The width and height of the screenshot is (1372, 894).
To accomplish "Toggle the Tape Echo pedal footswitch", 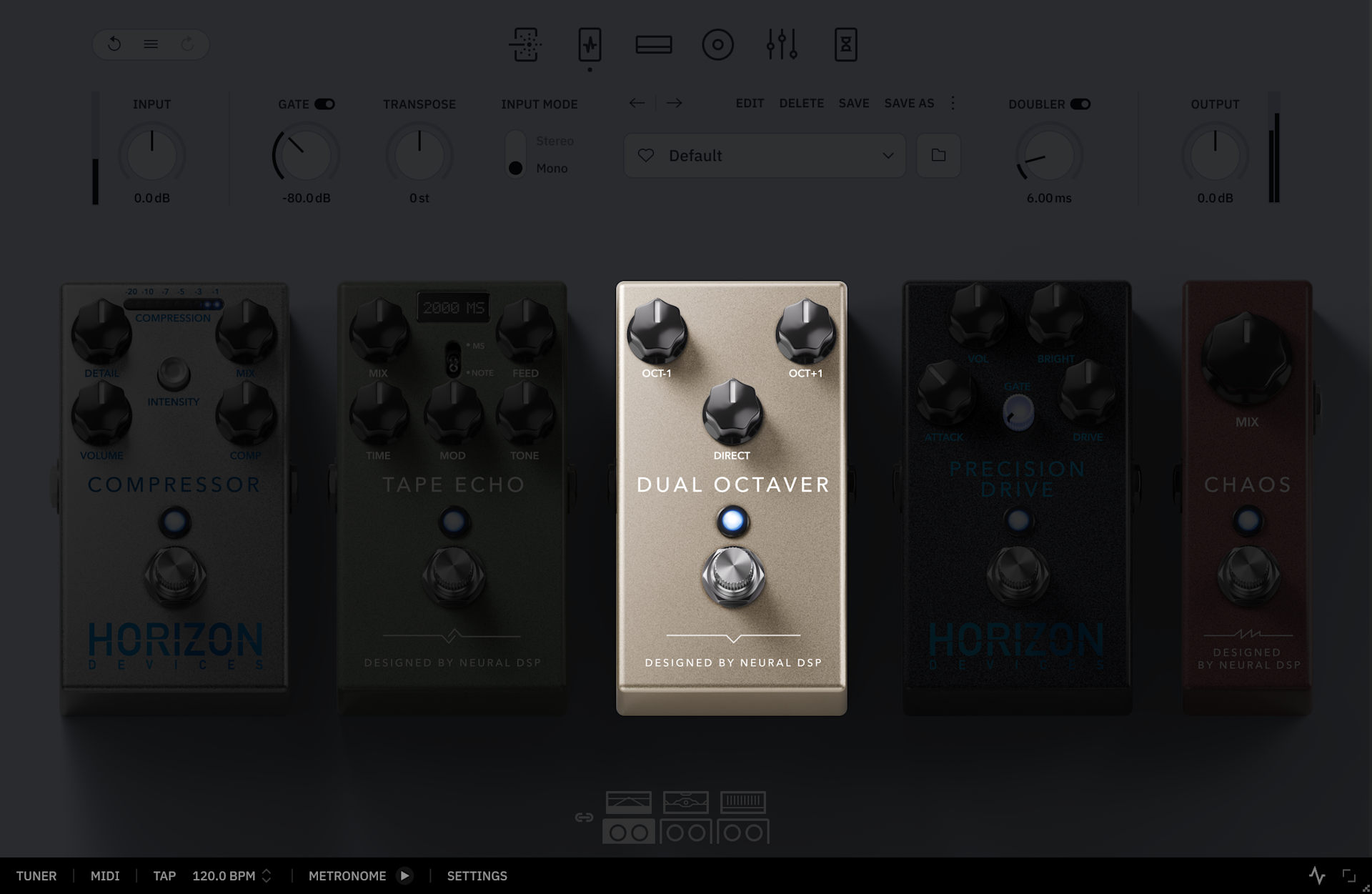I will 454,575.
